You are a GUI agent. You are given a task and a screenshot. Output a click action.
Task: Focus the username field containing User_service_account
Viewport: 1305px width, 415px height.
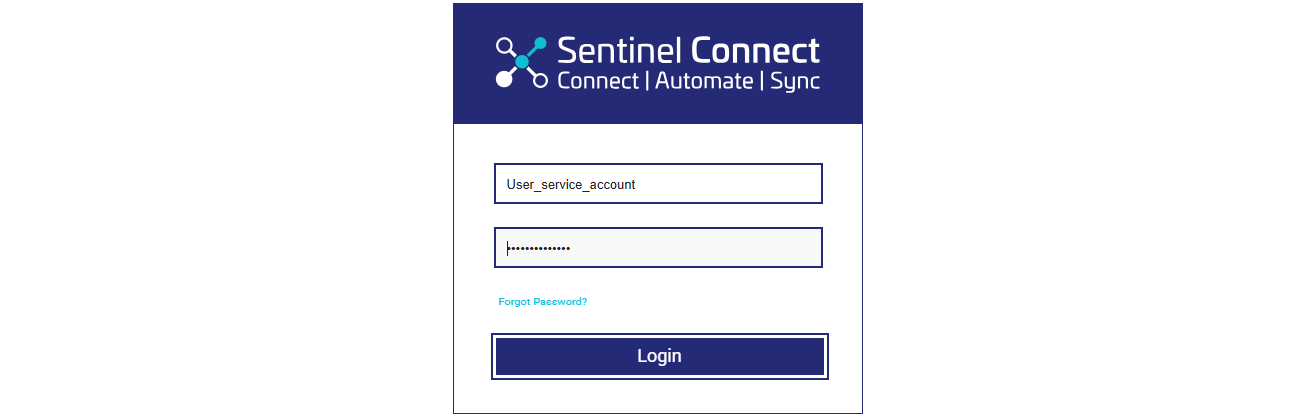[658, 184]
